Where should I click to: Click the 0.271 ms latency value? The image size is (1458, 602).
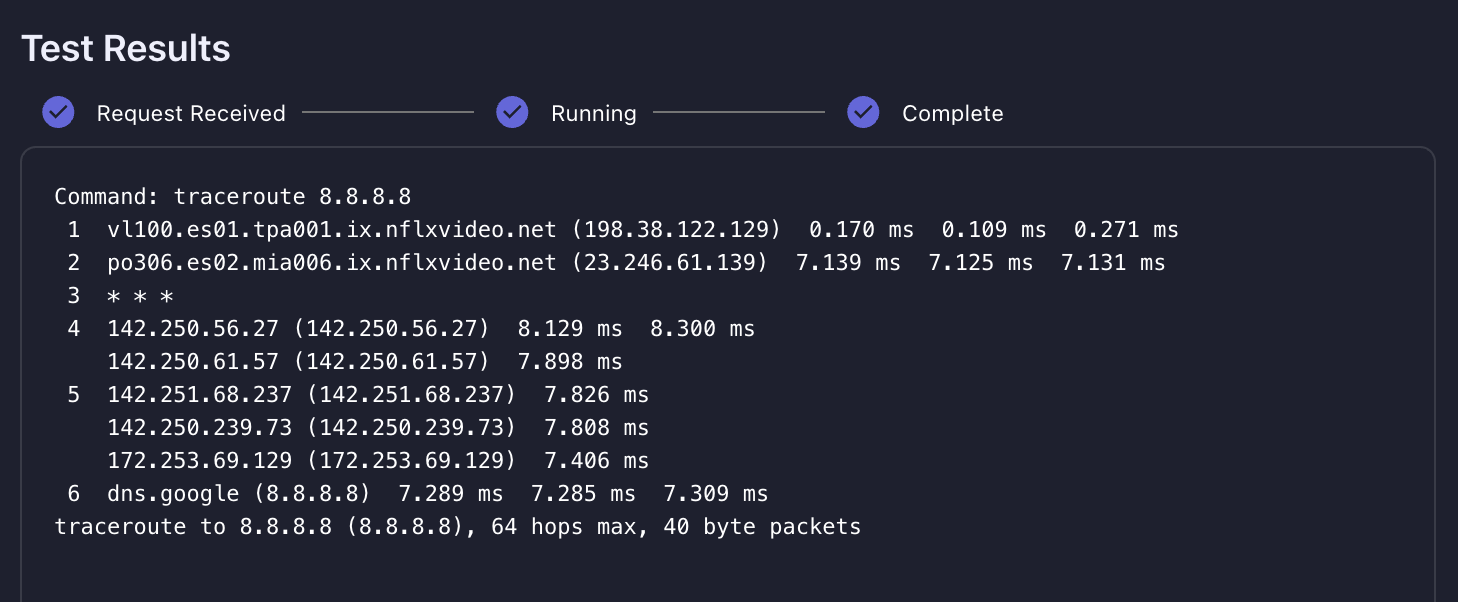1126,230
